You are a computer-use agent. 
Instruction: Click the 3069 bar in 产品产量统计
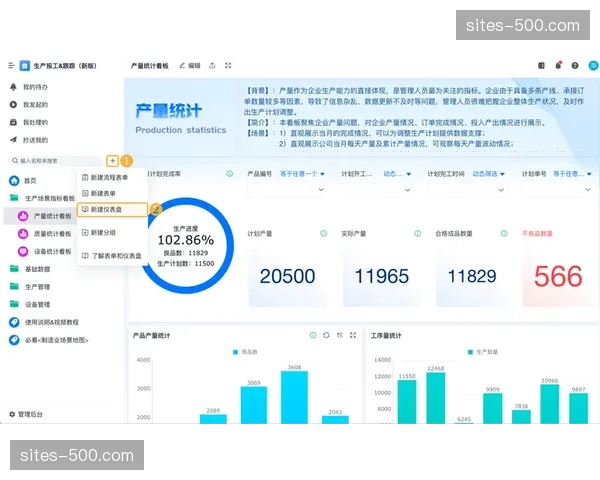[254, 405]
